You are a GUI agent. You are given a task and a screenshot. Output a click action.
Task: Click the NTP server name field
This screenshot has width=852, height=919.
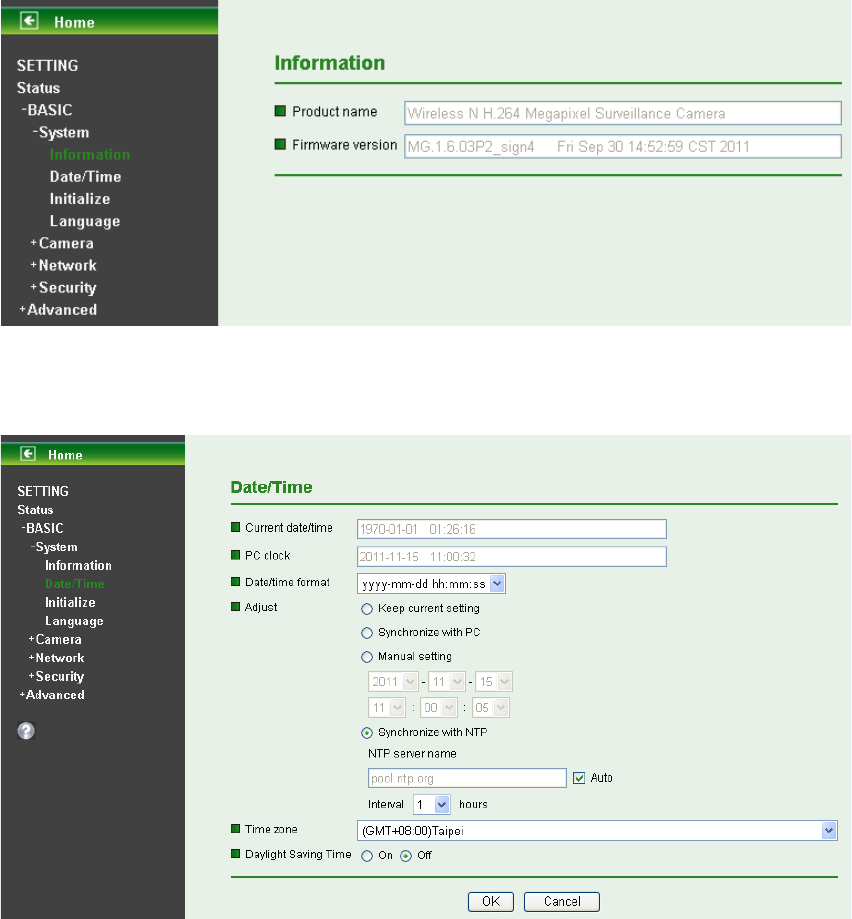tap(467, 778)
